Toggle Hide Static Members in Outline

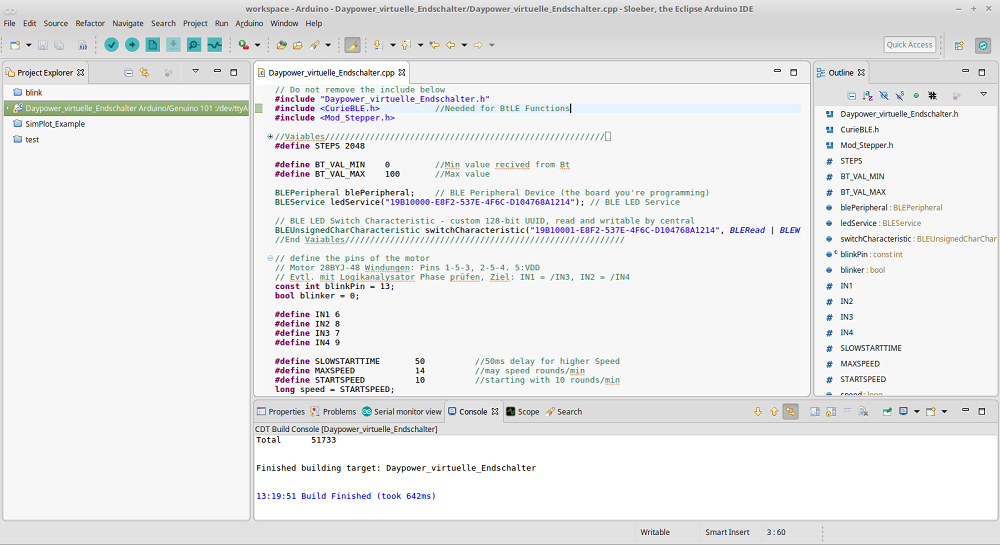coord(900,96)
